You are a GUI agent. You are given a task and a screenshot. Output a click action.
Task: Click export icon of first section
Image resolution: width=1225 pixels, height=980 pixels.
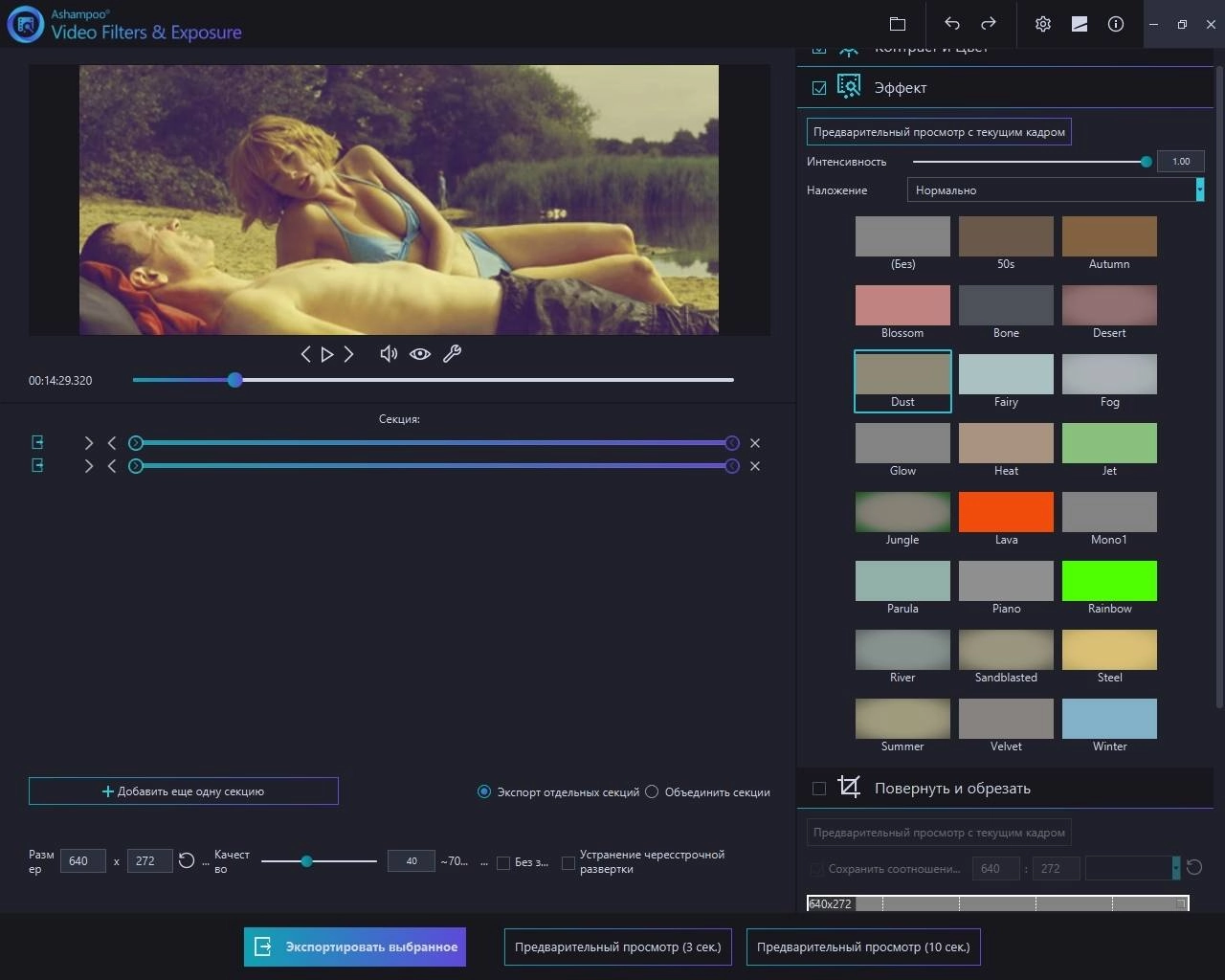38,442
